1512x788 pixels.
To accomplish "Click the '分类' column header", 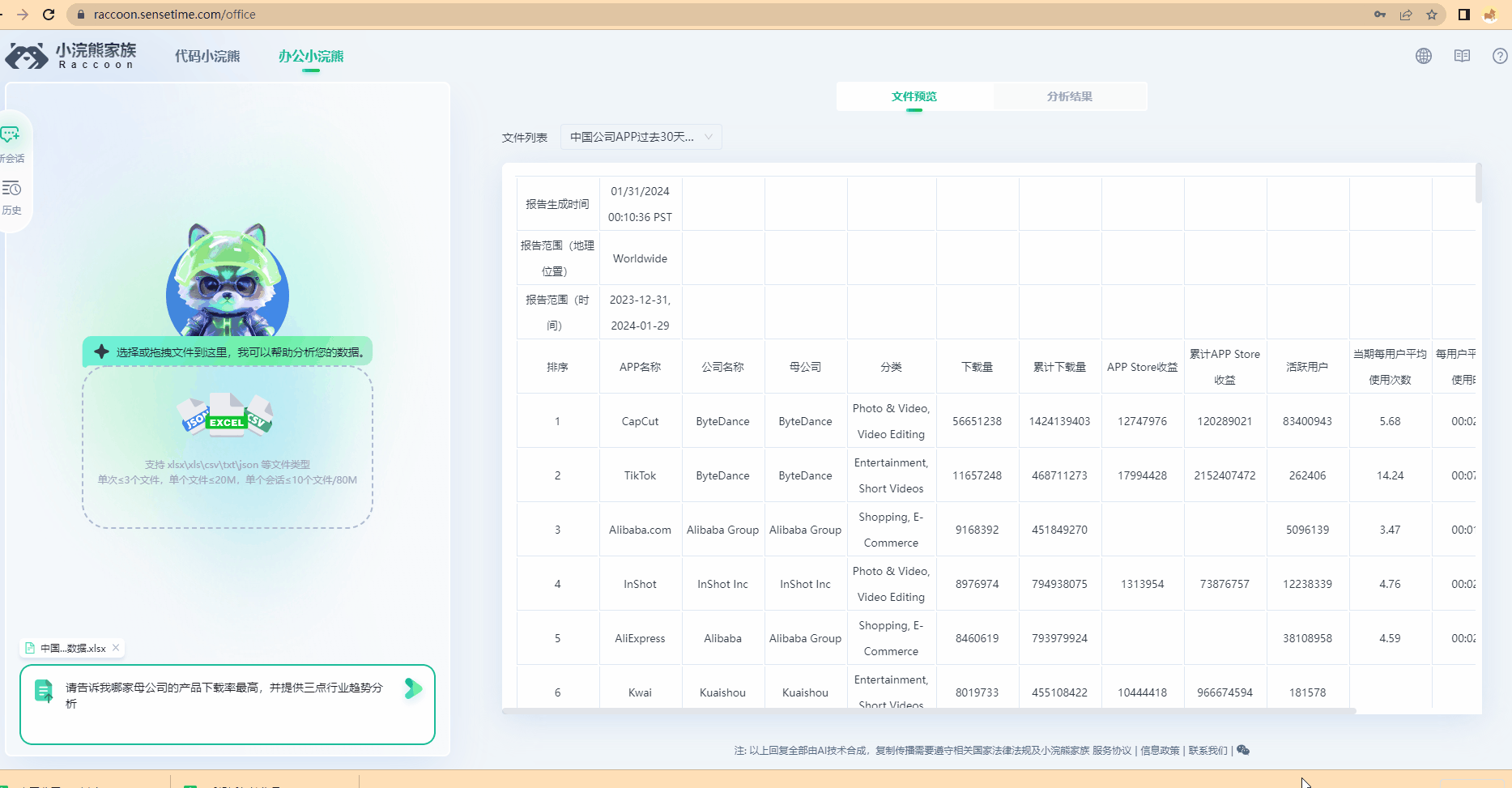I will click(x=891, y=367).
